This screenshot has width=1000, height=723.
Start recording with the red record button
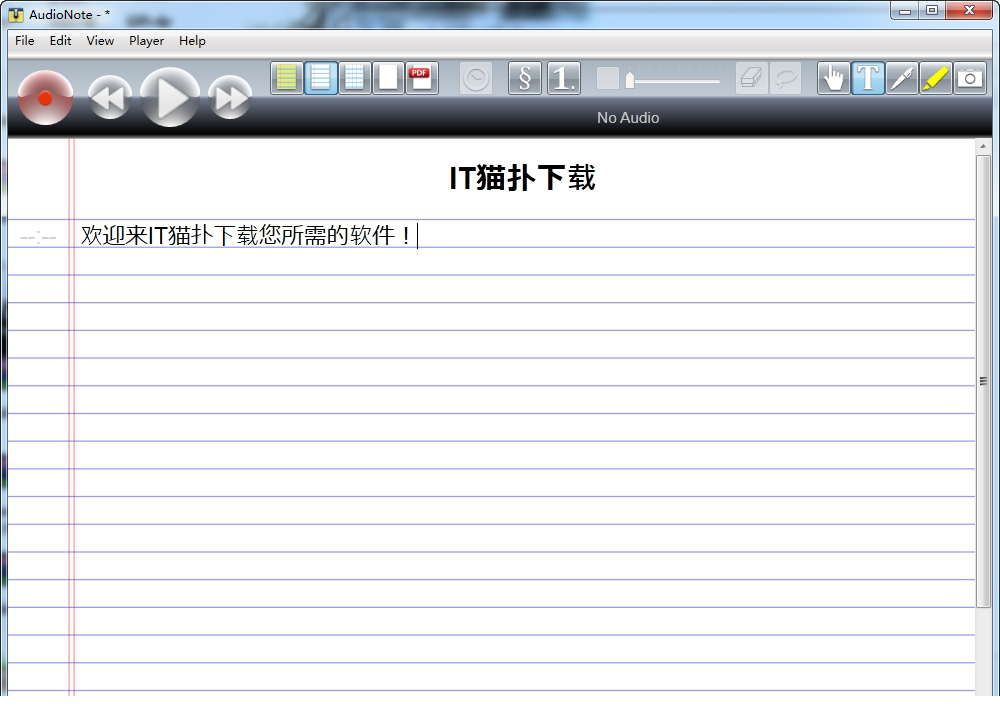click(45, 98)
